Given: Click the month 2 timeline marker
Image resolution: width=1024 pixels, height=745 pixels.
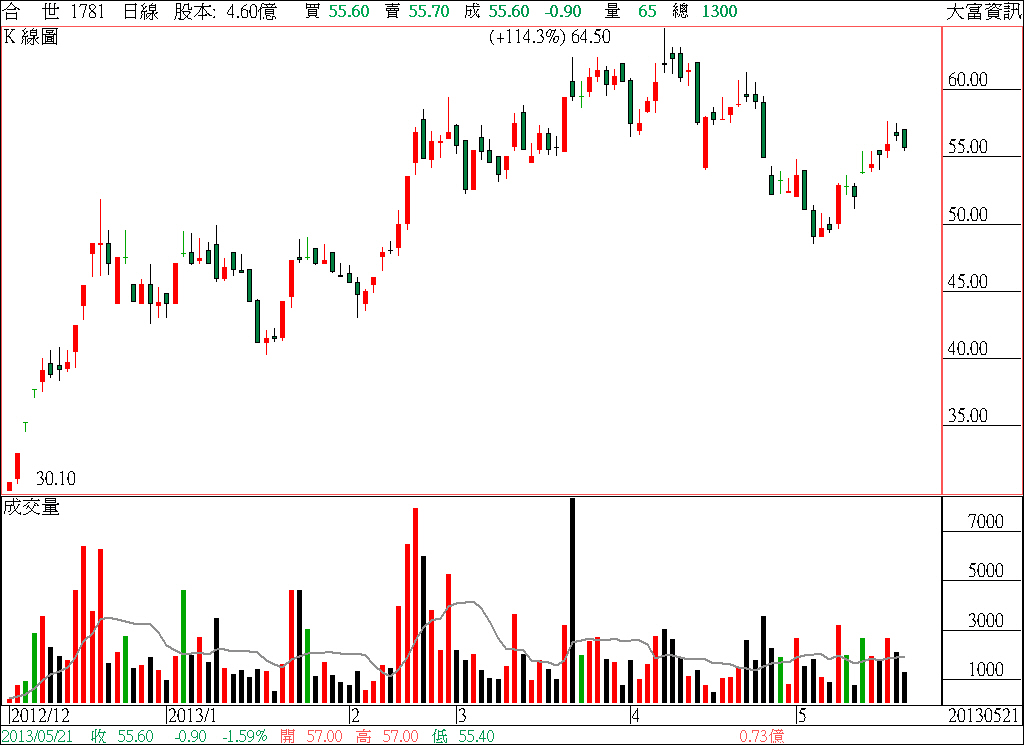Looking at the screenshot, I should (x=355, y=714).
